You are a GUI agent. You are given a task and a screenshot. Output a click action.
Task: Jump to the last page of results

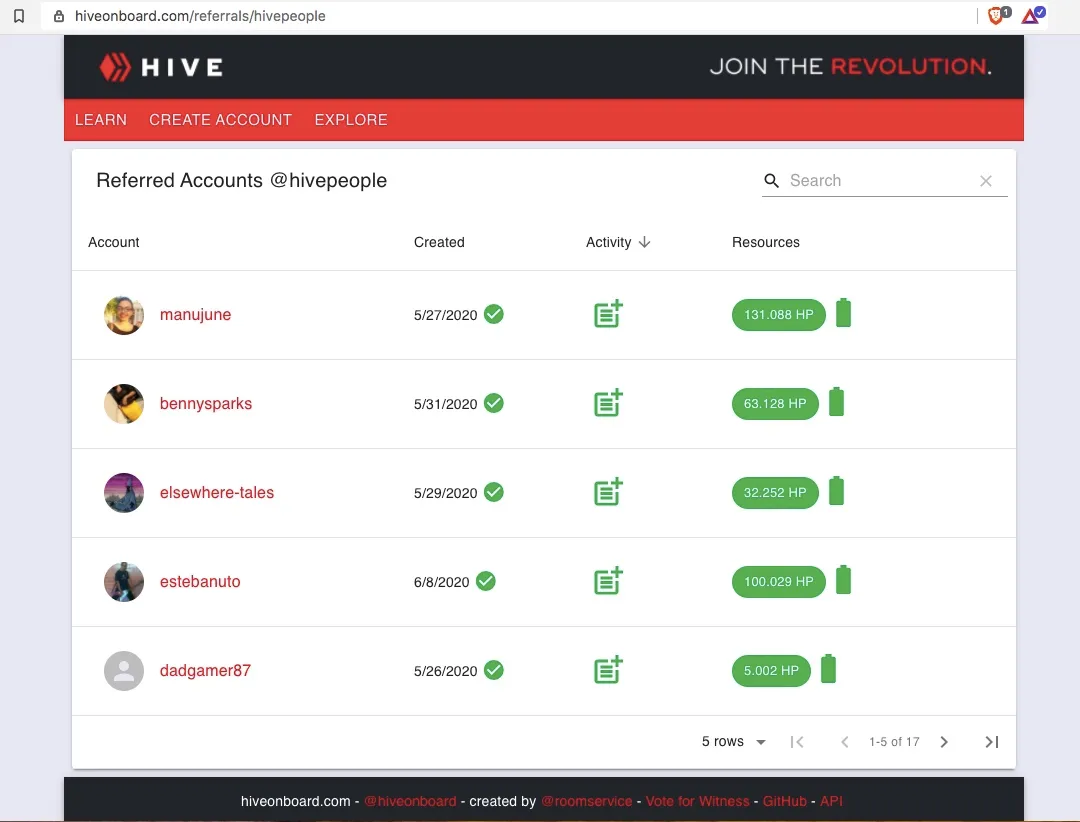992,742
